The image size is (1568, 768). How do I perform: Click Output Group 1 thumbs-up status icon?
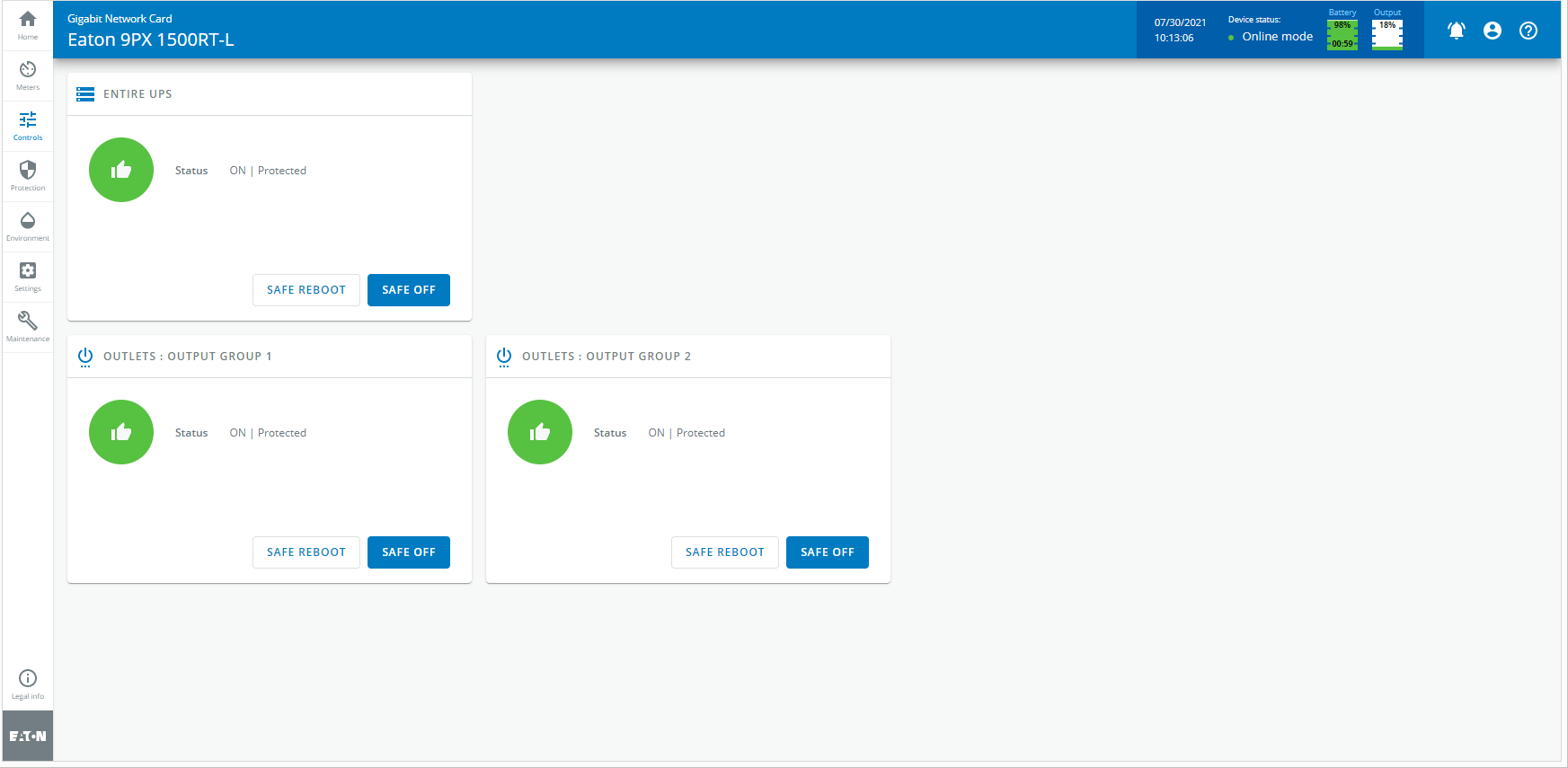(121, 432)
